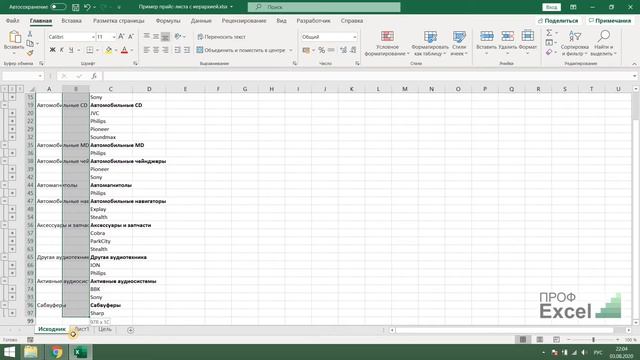The width and height of the screenshot is (640, 360).
Task: Increase font size with larger A icon
Action: tap(121, 37)
